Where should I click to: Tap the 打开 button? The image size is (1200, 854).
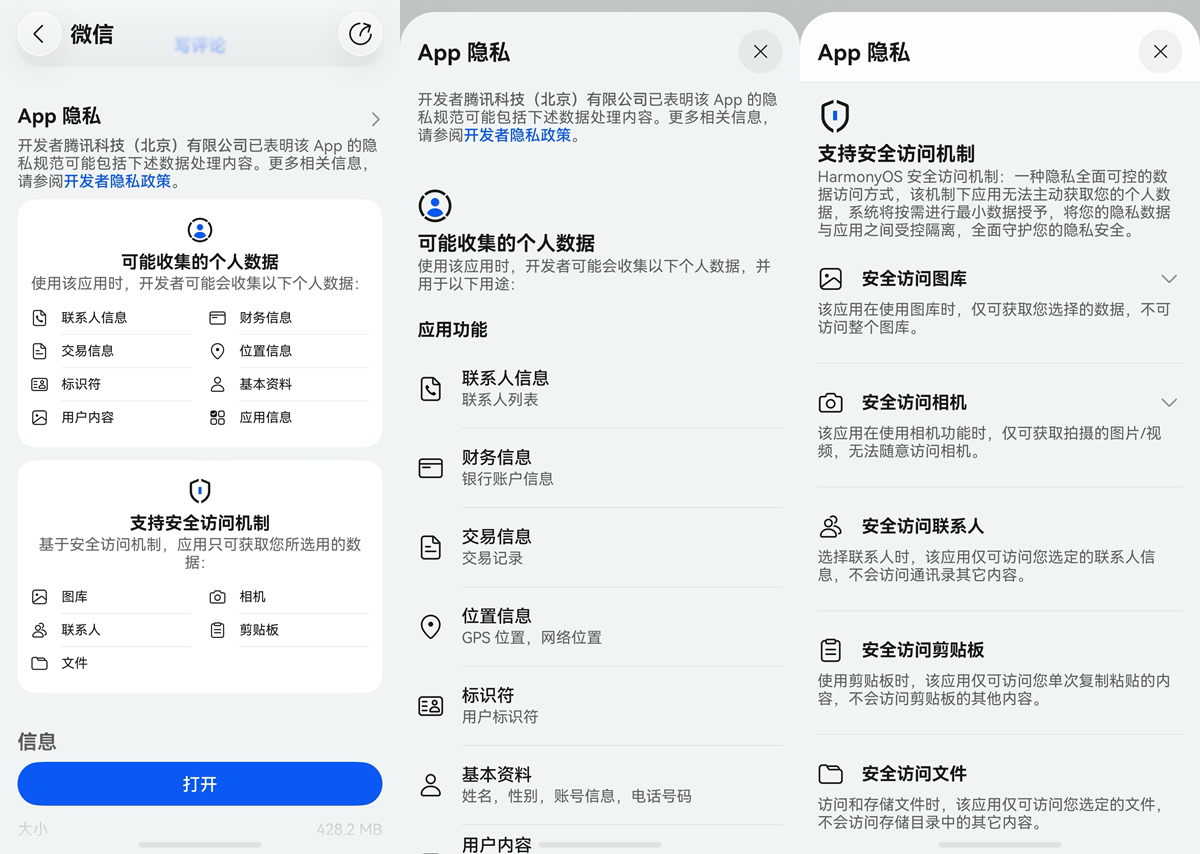coord(200,784)
